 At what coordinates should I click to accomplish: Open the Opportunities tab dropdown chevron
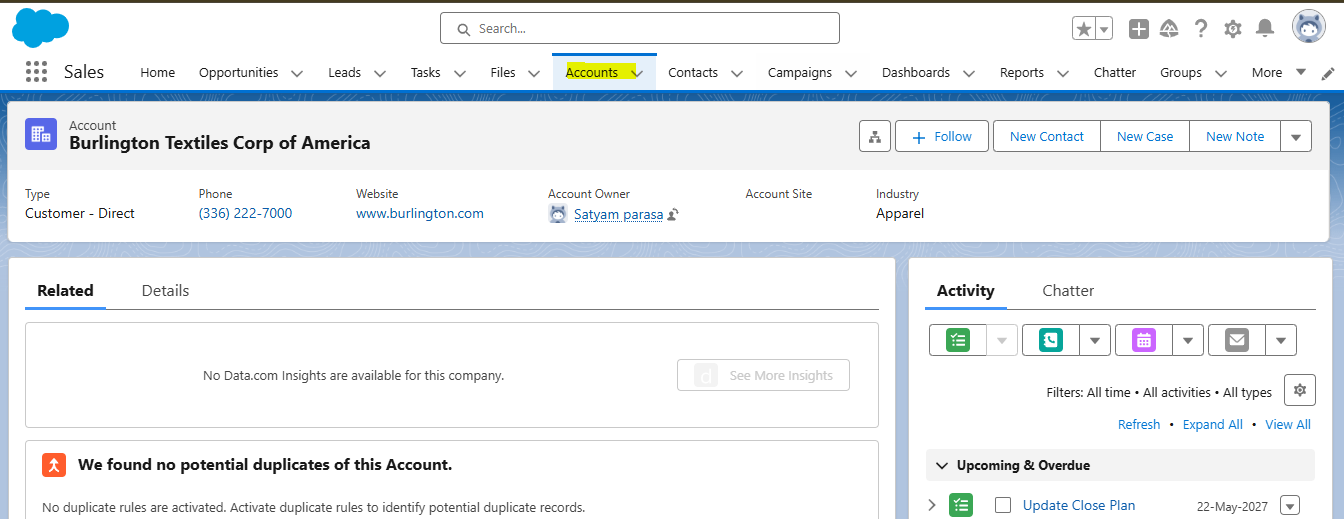297,73
